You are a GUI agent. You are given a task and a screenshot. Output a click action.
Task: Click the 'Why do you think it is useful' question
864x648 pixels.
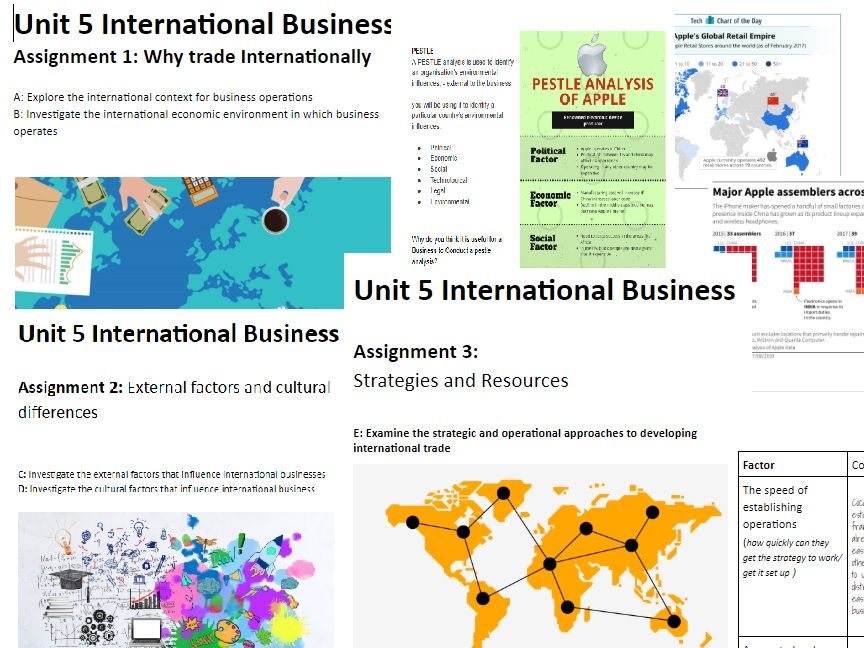click(457, 250)
